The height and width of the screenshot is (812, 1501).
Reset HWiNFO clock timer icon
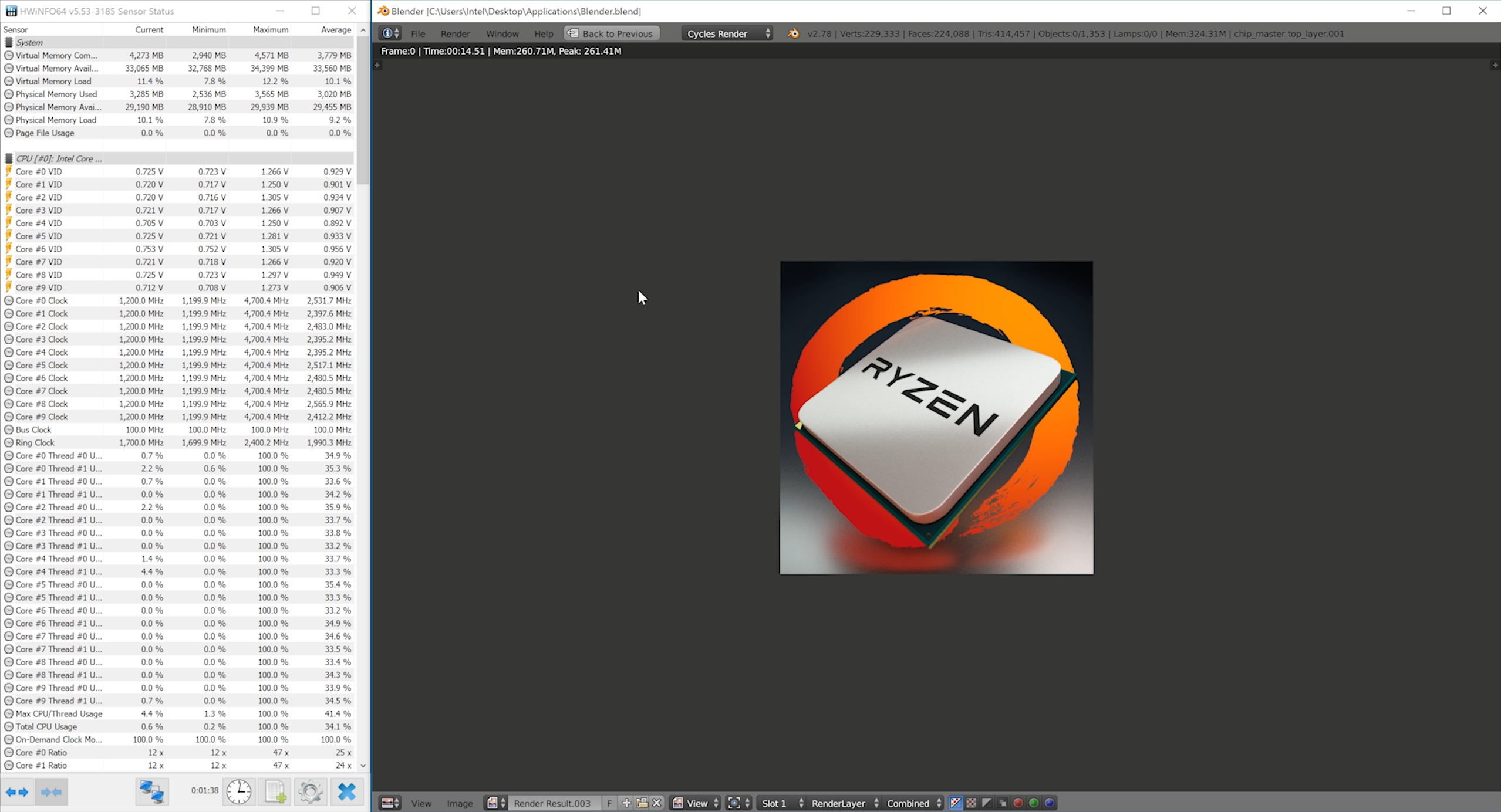pyautogui.click(x=239, y=792)
